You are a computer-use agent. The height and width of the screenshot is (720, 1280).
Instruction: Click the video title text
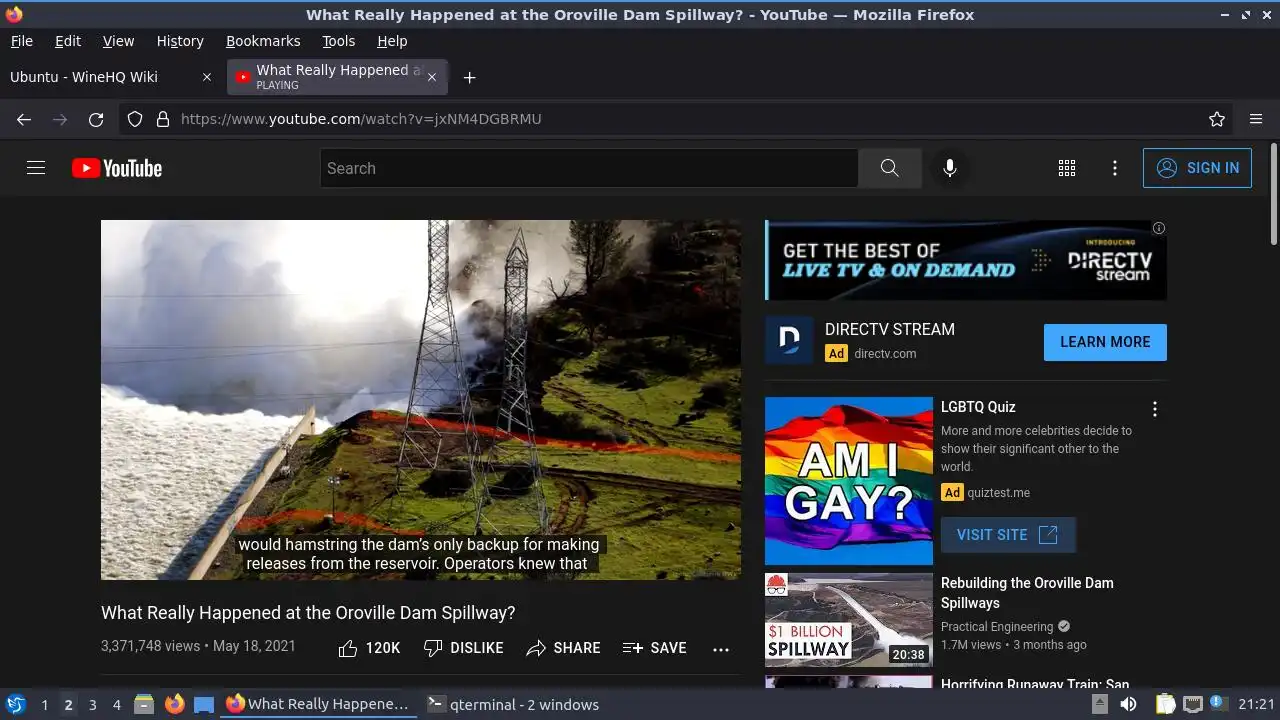[308, 612]
